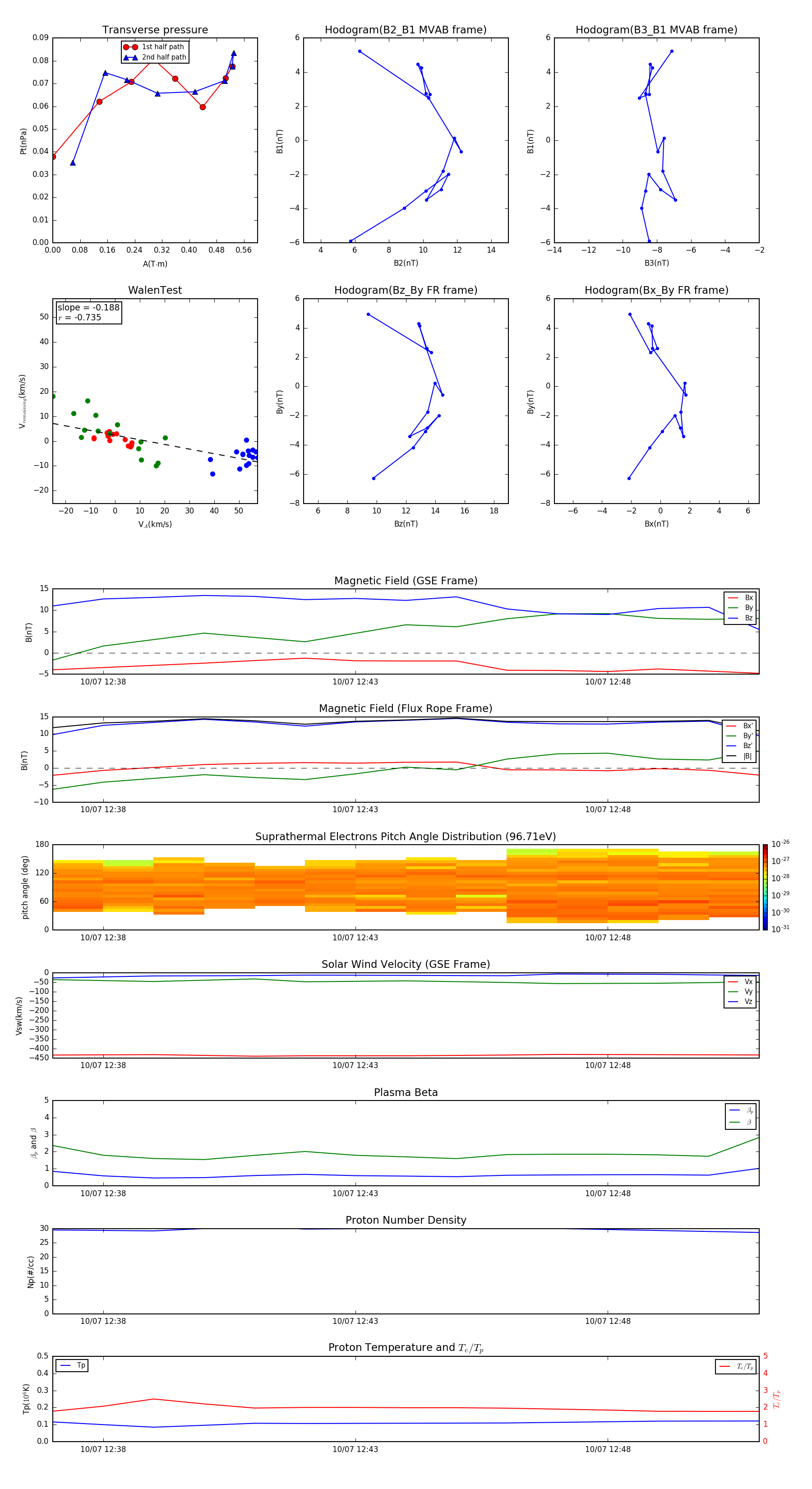
Task: Click the "Proton Temperature and Te/Tp" title
Action: pos(406,1348)
